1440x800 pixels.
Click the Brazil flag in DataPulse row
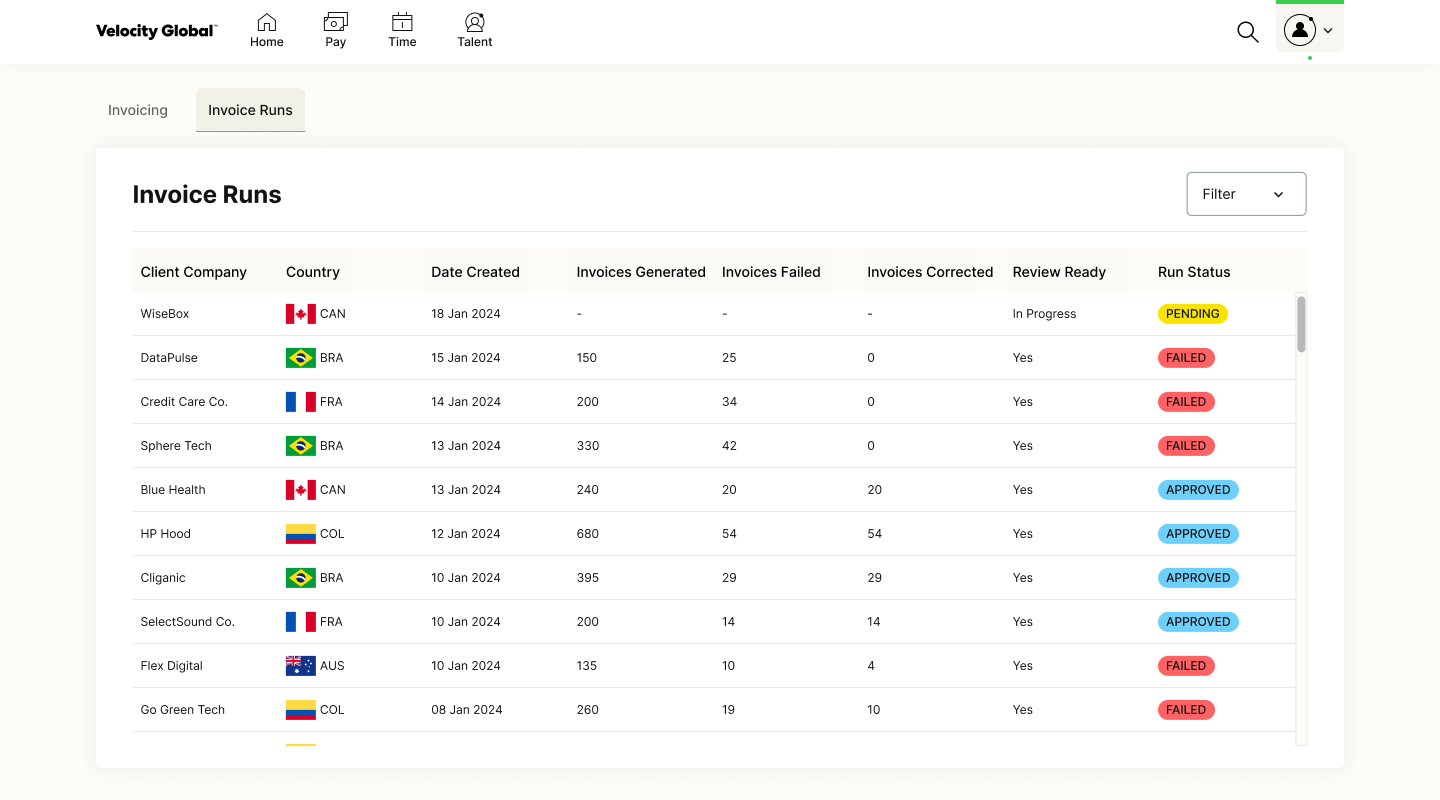point(301,358)
